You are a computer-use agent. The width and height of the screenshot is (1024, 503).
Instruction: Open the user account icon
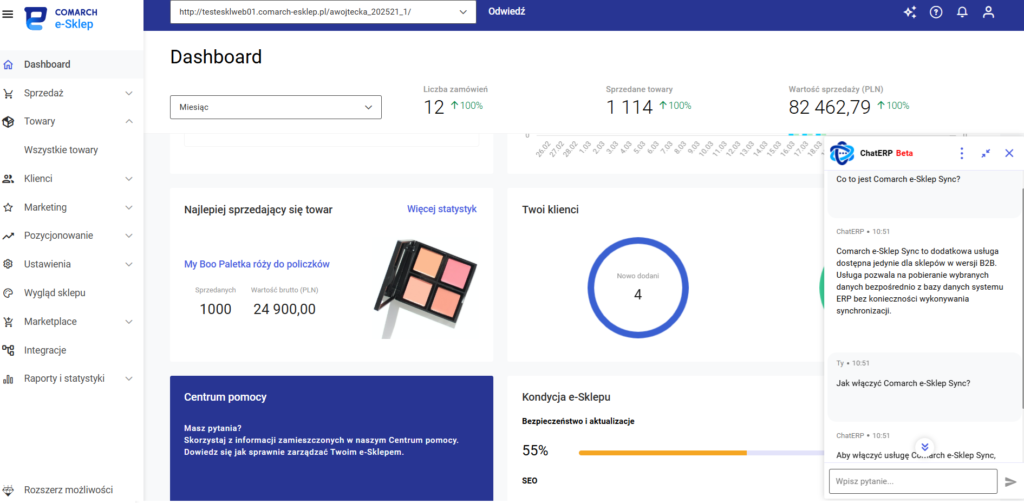pos(989,12)
